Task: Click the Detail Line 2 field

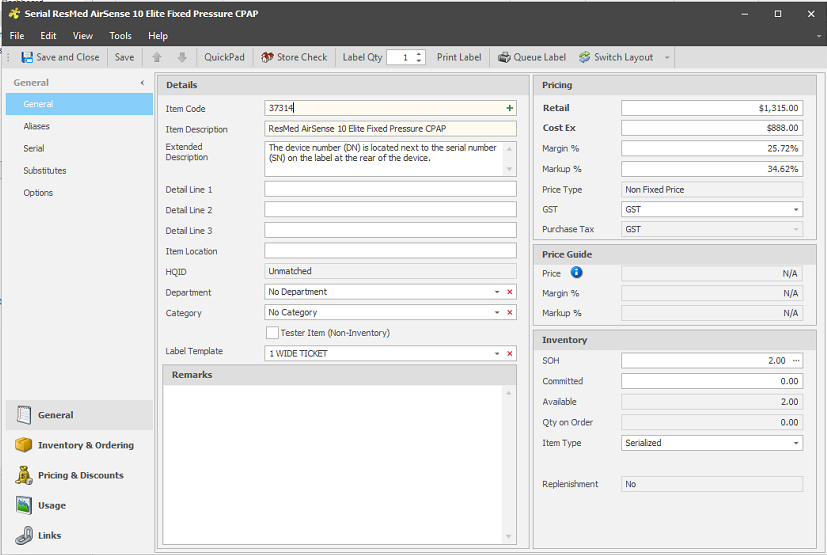Action: tap(390, 209)
